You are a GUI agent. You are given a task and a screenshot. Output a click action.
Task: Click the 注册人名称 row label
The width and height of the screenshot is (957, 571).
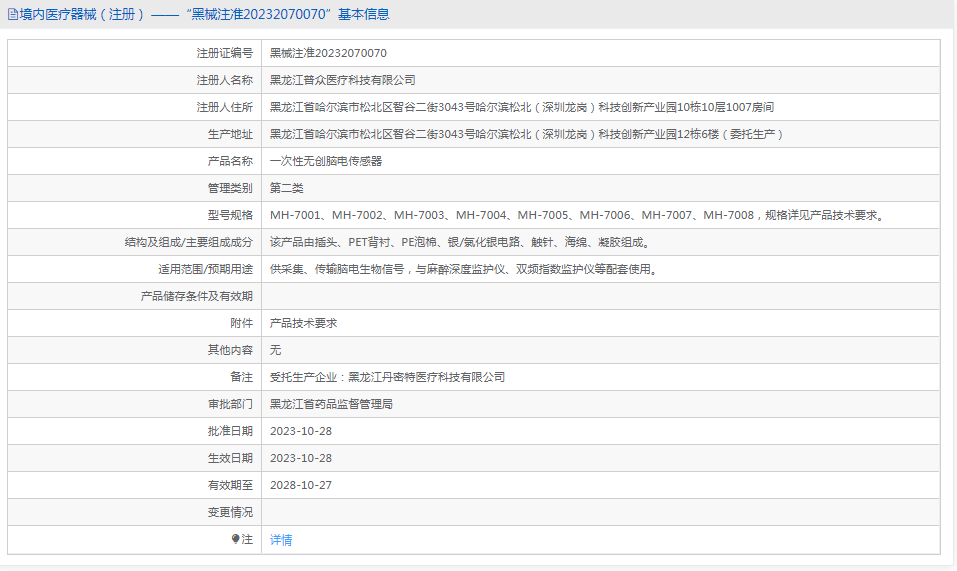point(225,81)
